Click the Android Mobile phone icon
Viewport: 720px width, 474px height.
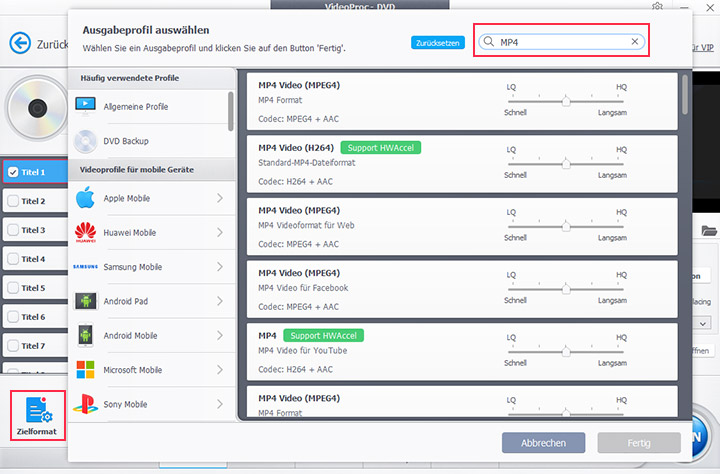[85, 335]
